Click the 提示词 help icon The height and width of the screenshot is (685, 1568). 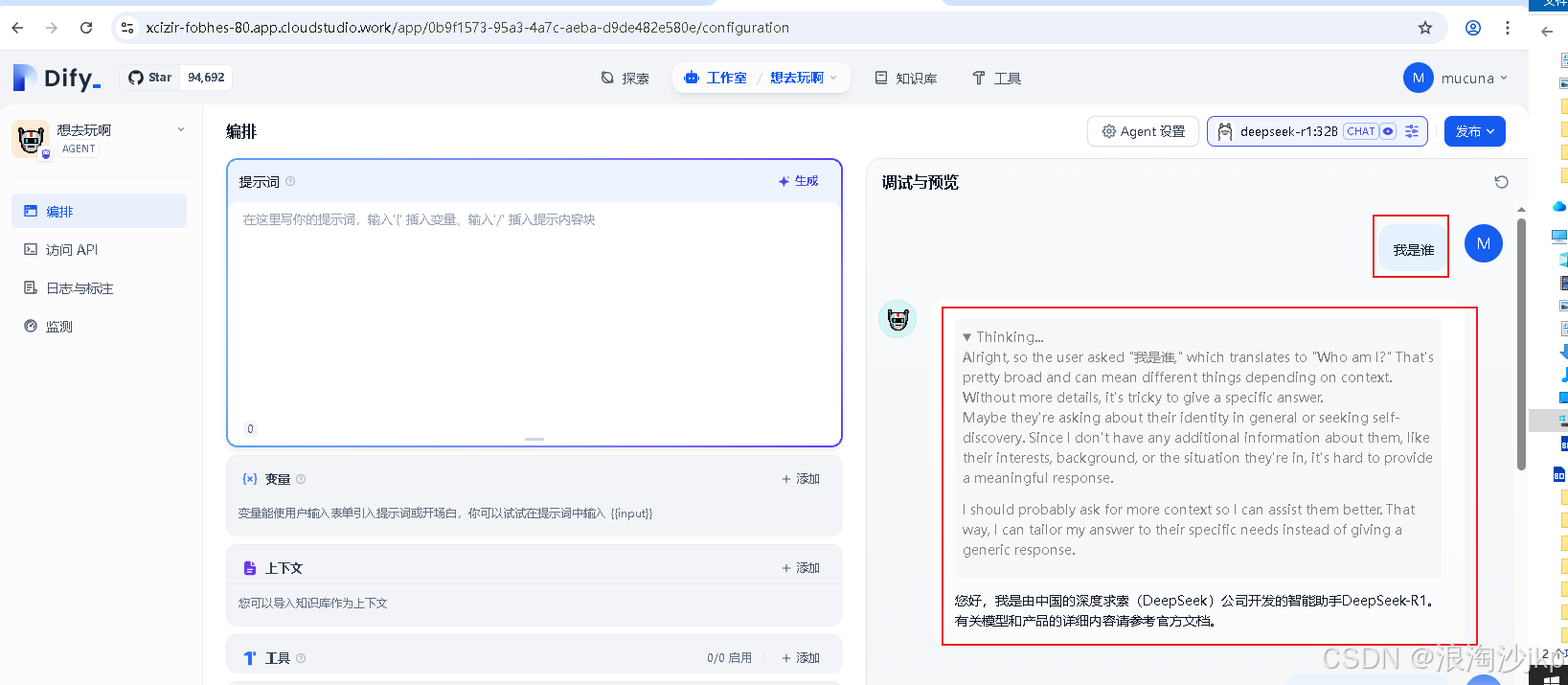click(290, 181)
